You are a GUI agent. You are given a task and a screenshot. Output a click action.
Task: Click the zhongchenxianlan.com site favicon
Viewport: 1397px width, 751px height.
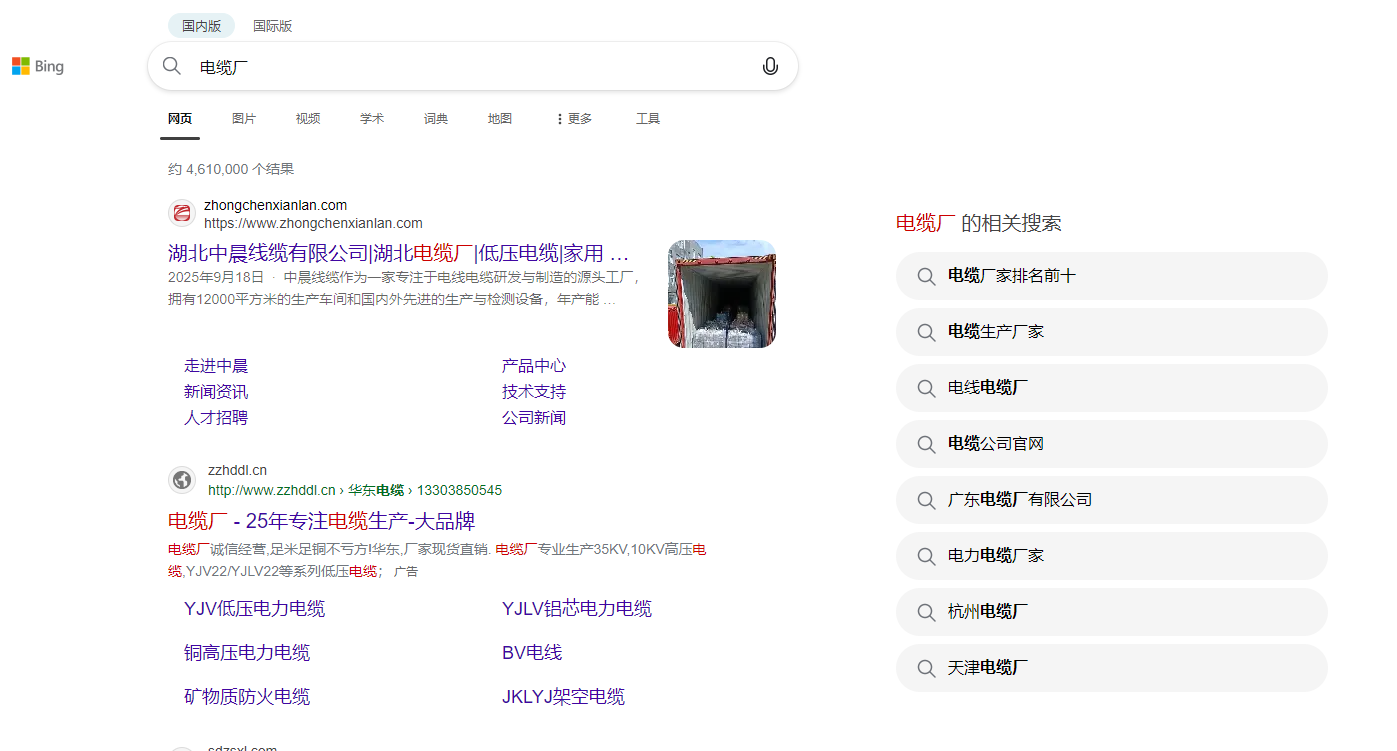click(x=182, y=213)
